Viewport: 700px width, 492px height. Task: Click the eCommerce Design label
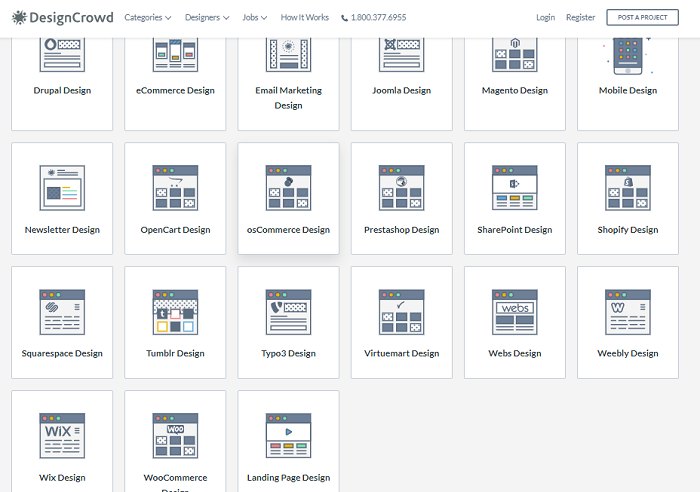[x=175, y=90]
